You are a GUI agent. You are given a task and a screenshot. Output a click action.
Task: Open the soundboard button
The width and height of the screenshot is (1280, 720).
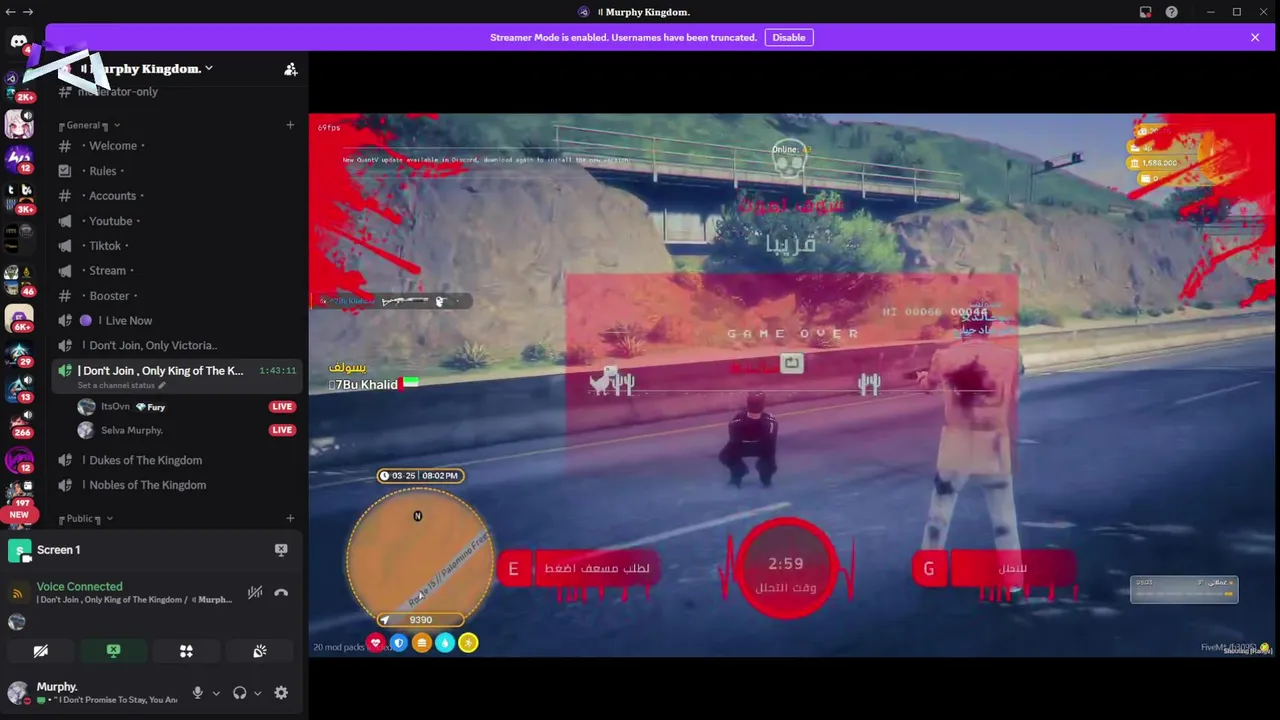260,651
